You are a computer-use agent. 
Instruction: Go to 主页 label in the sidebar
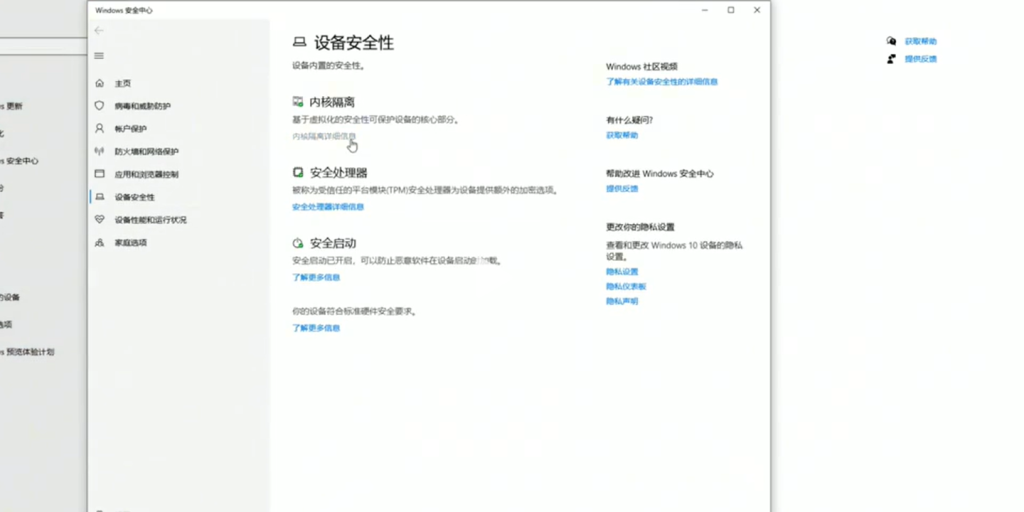point(122,83)
